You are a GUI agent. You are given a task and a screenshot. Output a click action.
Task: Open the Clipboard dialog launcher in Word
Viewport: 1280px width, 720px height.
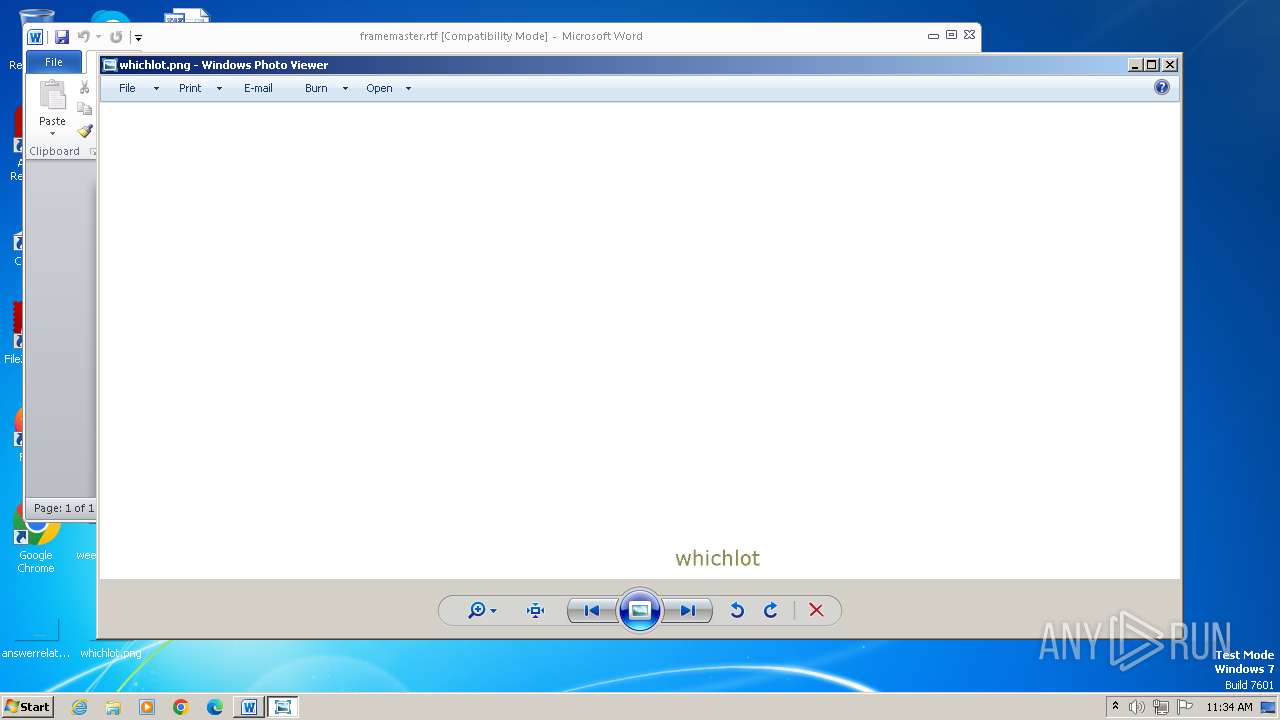point(92,152)
